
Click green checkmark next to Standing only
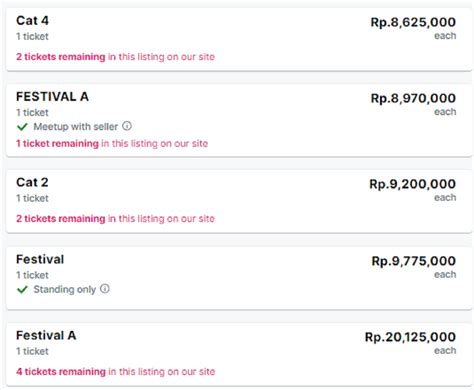pyautogui.click(x=22, y=289)
